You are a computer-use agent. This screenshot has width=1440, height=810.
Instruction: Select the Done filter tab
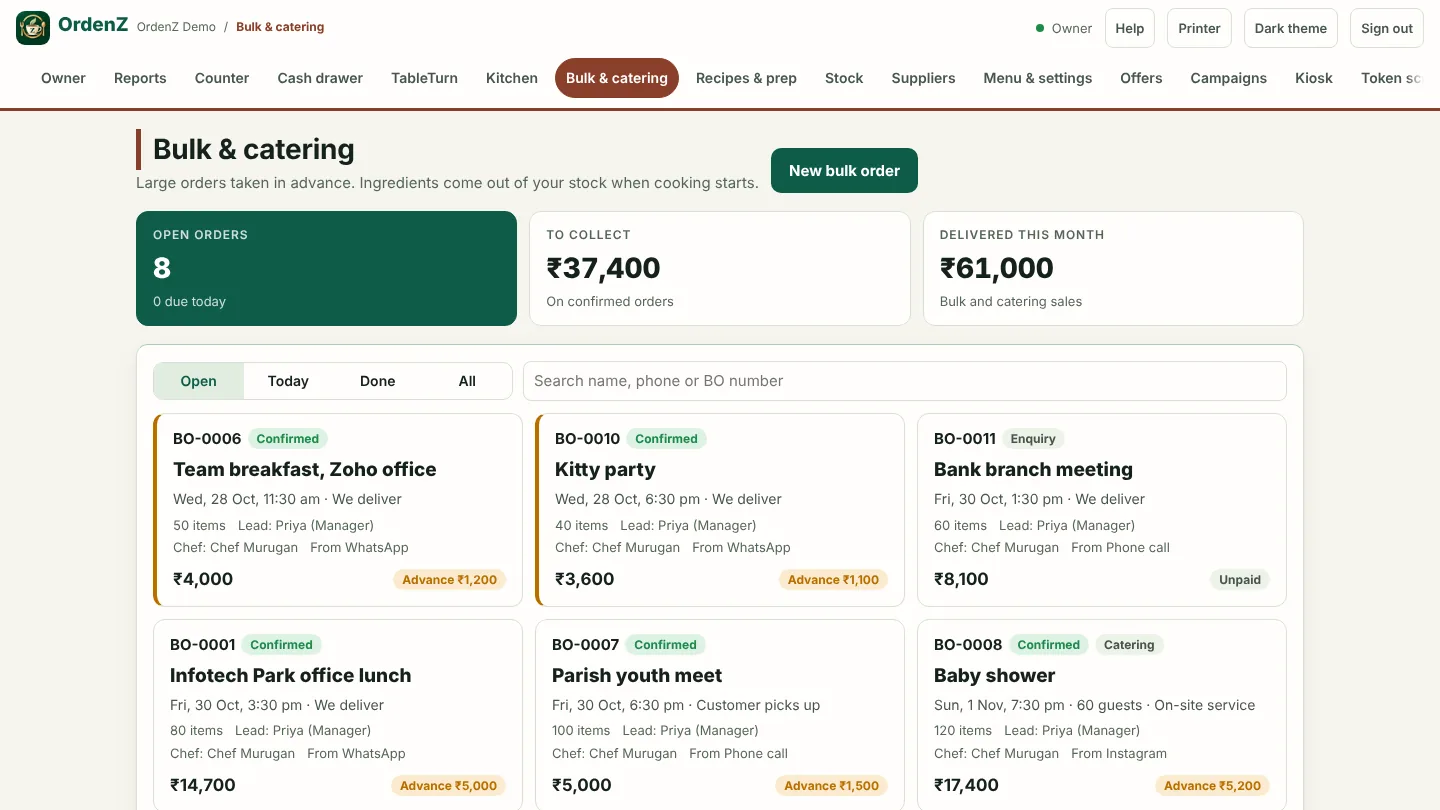tap(378, 381)
